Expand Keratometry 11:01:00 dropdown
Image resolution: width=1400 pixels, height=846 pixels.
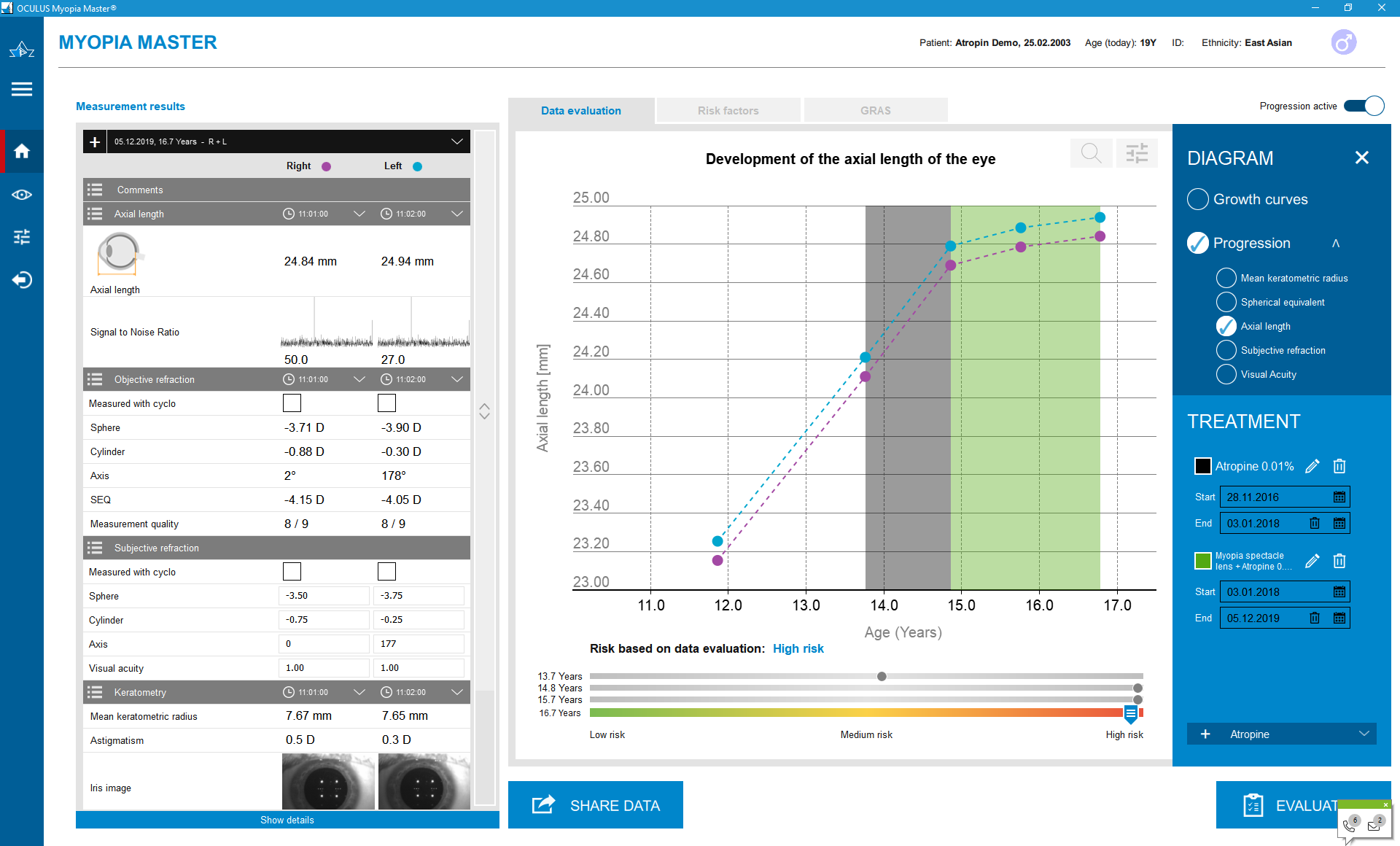359,692
